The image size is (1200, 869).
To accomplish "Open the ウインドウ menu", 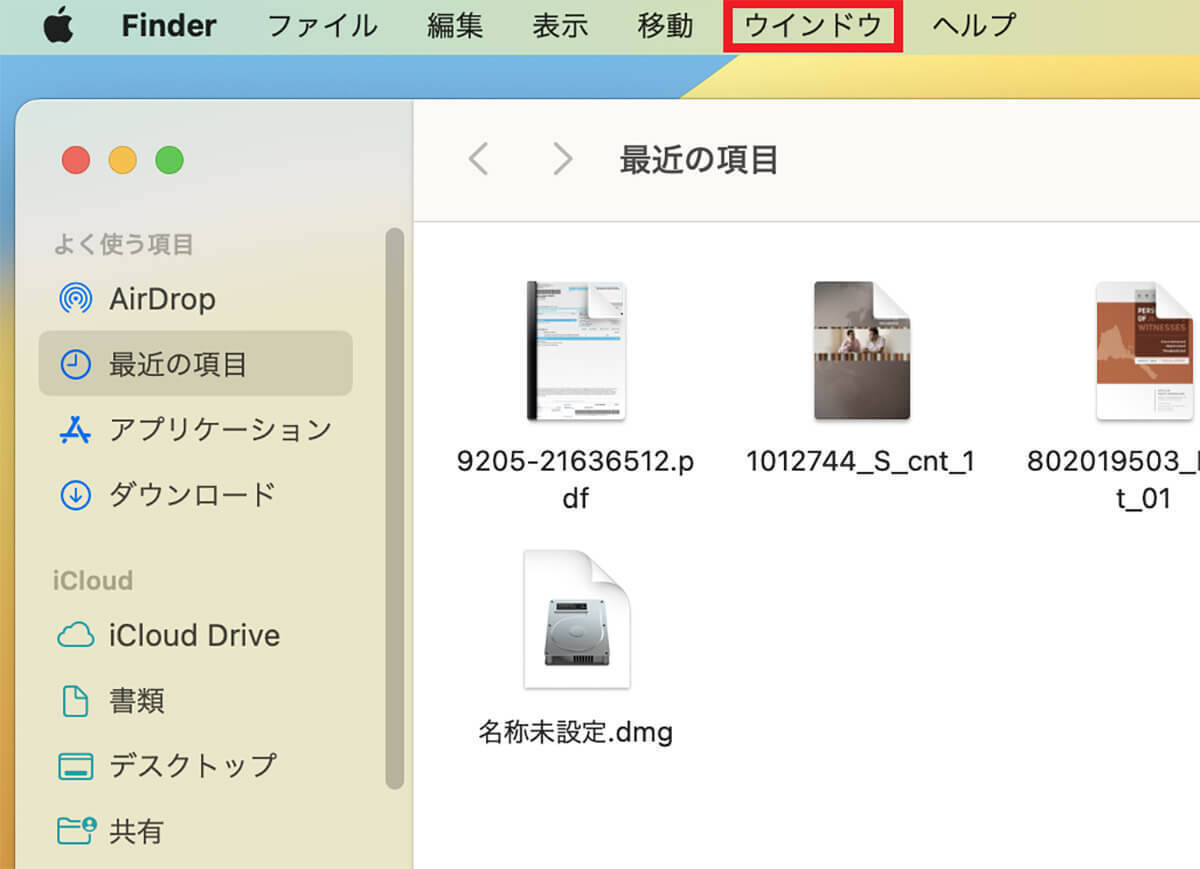I will (813, 25).
